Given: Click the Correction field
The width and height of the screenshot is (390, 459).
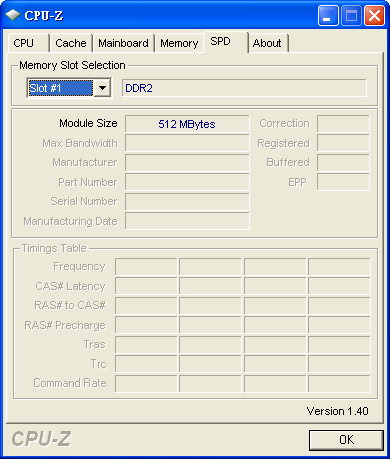Looking at the screenshot, I should [x=343, y=124].
